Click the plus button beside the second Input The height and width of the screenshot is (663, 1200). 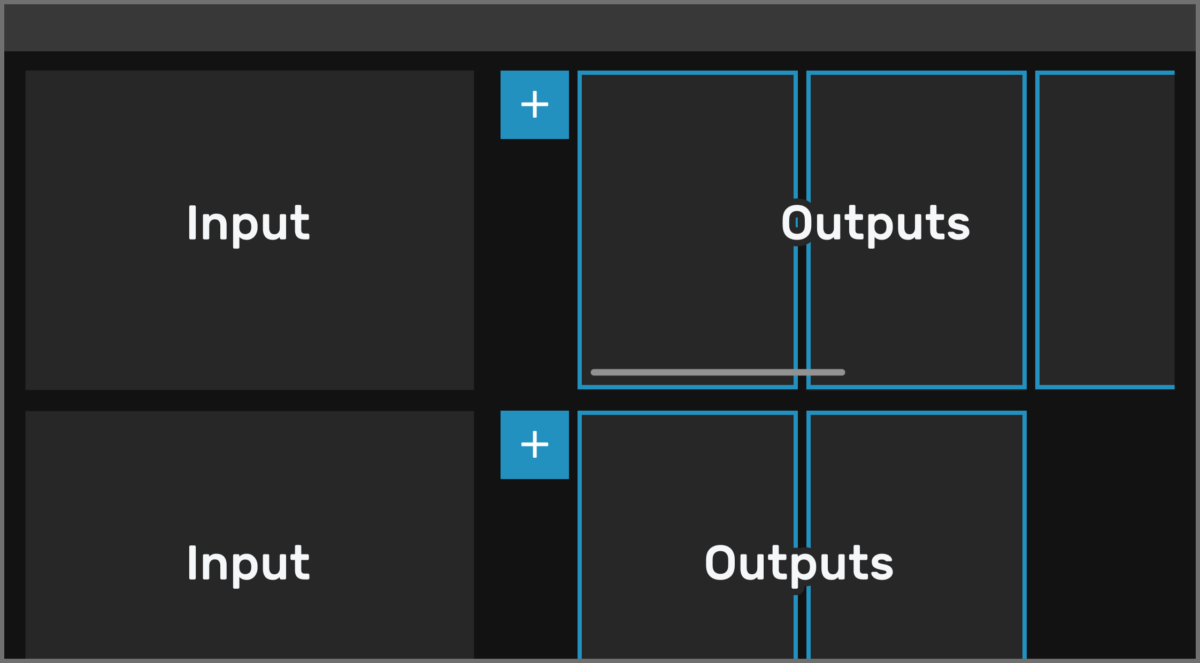click(534, 445)
